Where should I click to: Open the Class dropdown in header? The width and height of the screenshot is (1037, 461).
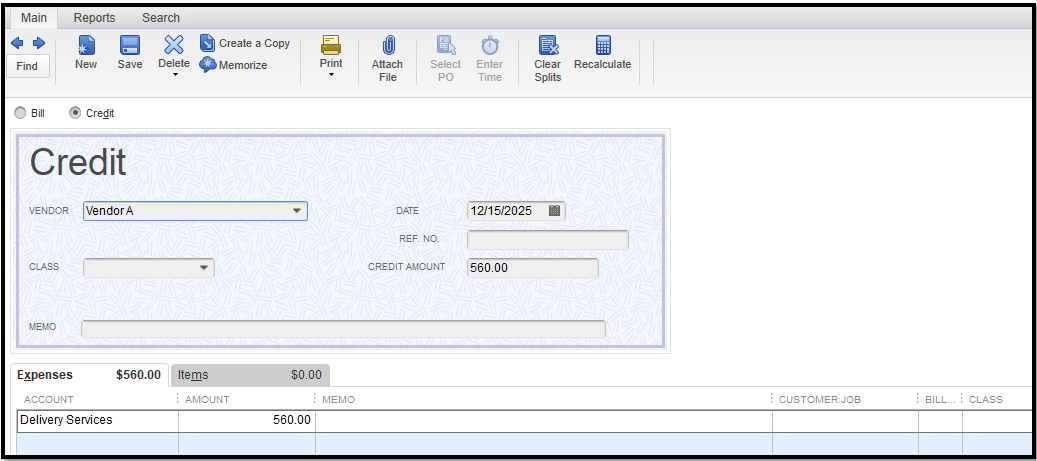point(204,267)
